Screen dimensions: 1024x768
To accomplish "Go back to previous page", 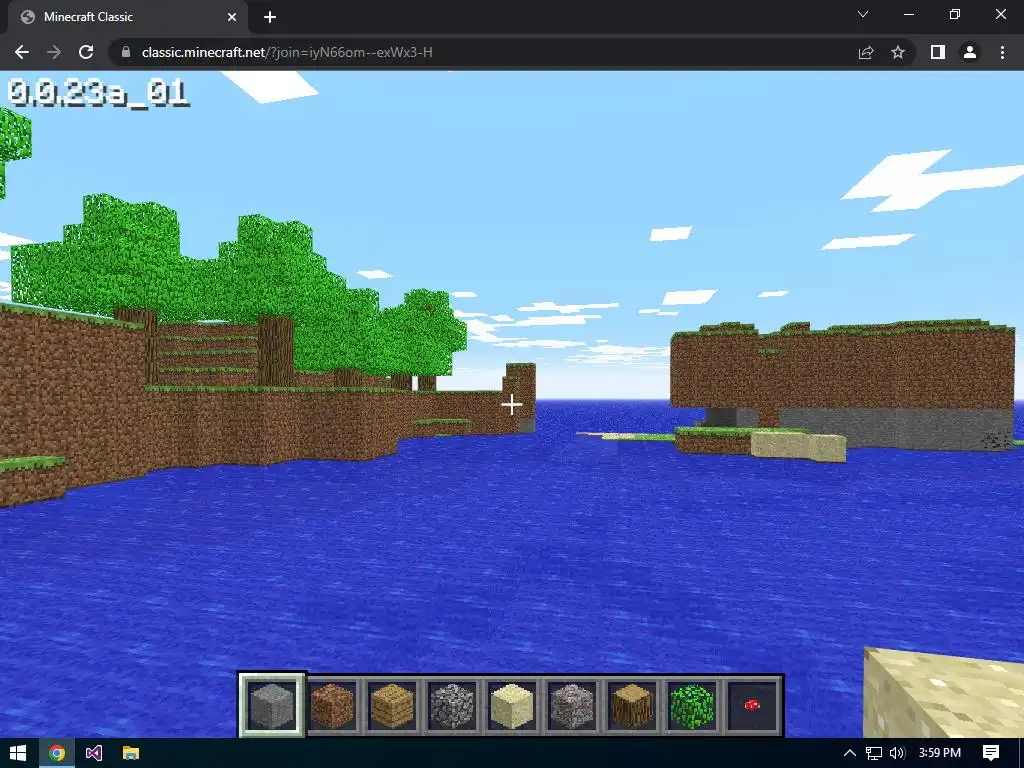I will (x=22, y=52).
